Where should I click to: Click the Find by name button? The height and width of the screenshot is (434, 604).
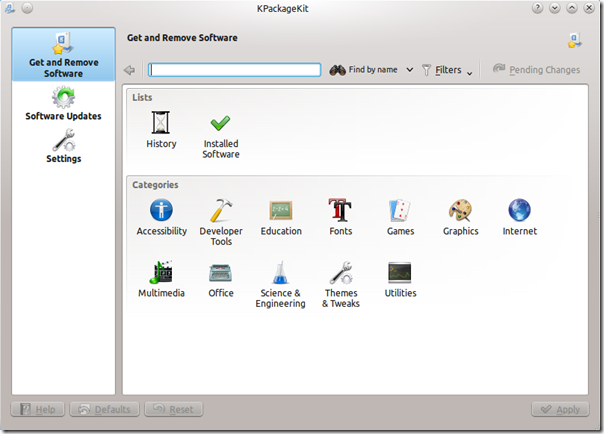tap(364, 71)
